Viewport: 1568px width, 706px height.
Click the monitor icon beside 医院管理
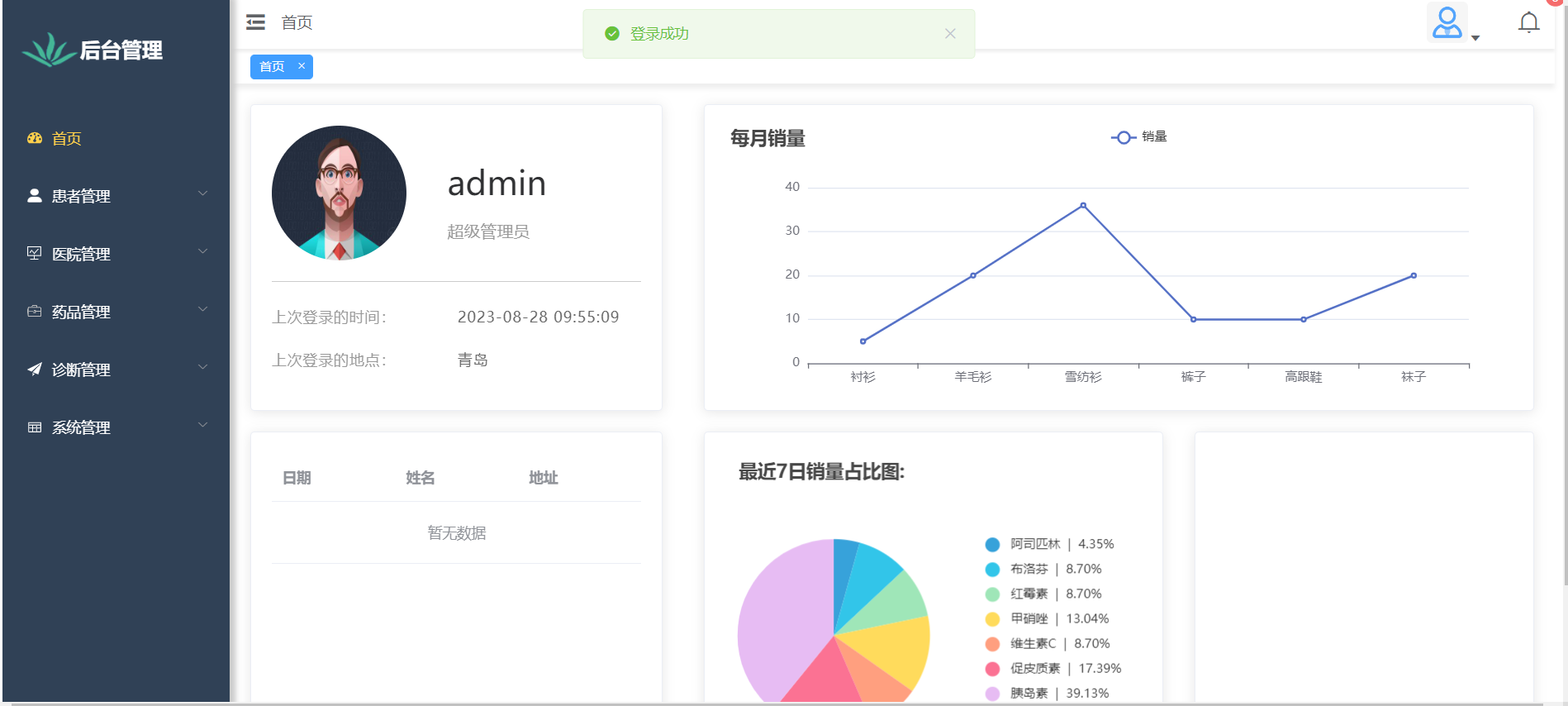(35, 253)
